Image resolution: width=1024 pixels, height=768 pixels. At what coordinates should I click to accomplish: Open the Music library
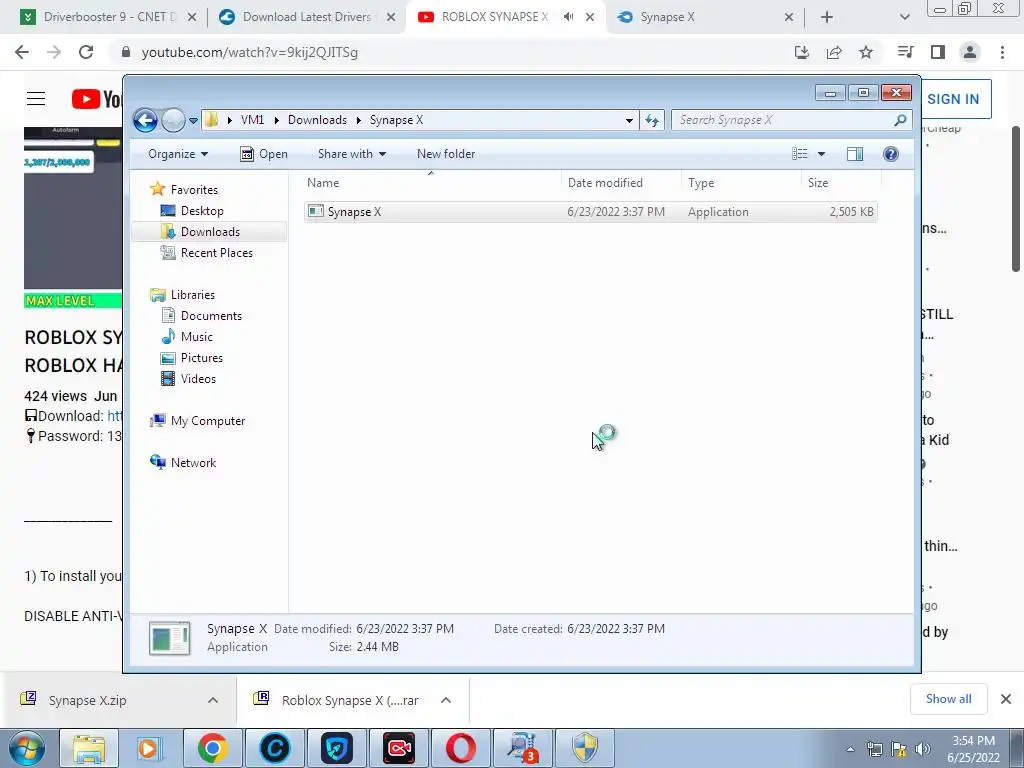coord(197,337)
